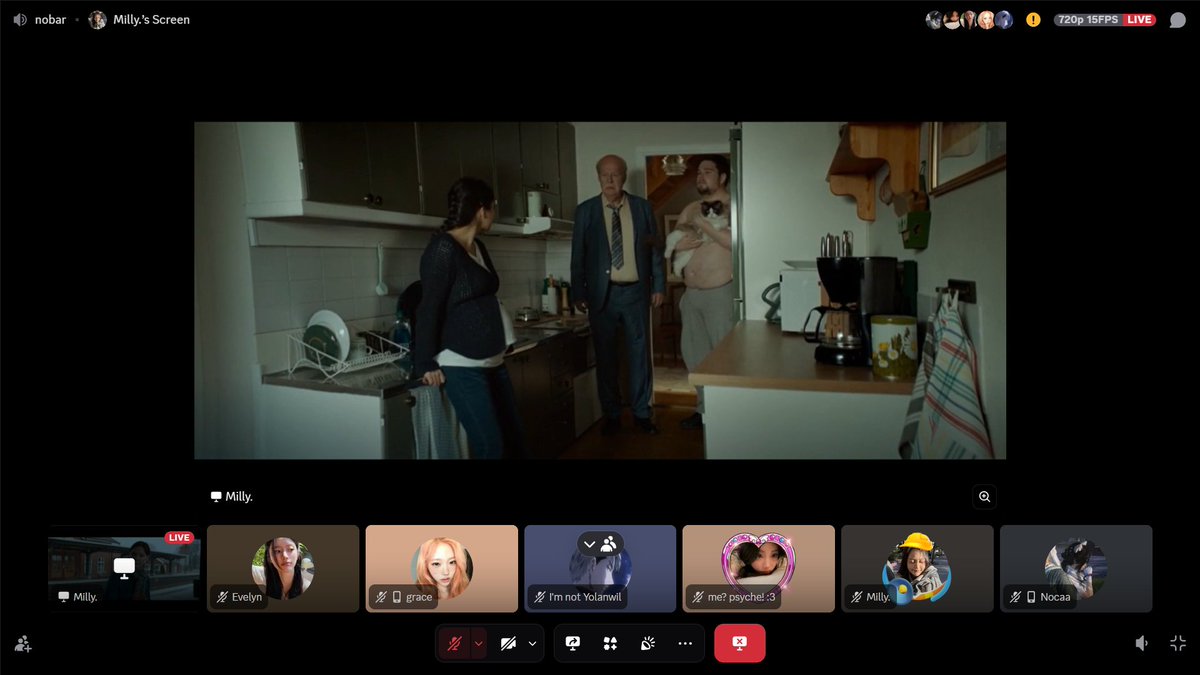Click the 720p 15FPS LIVE quality badge
Image resolution: width=1200 pixels, height=675 pixels.
pos(1104,20)
